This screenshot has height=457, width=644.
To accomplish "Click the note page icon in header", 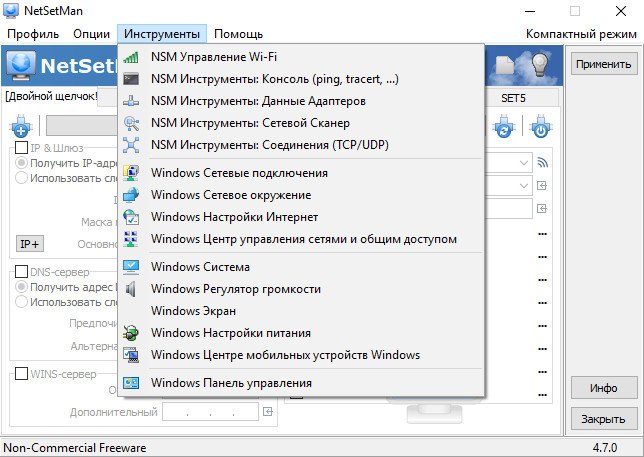I will click(504, 66).
